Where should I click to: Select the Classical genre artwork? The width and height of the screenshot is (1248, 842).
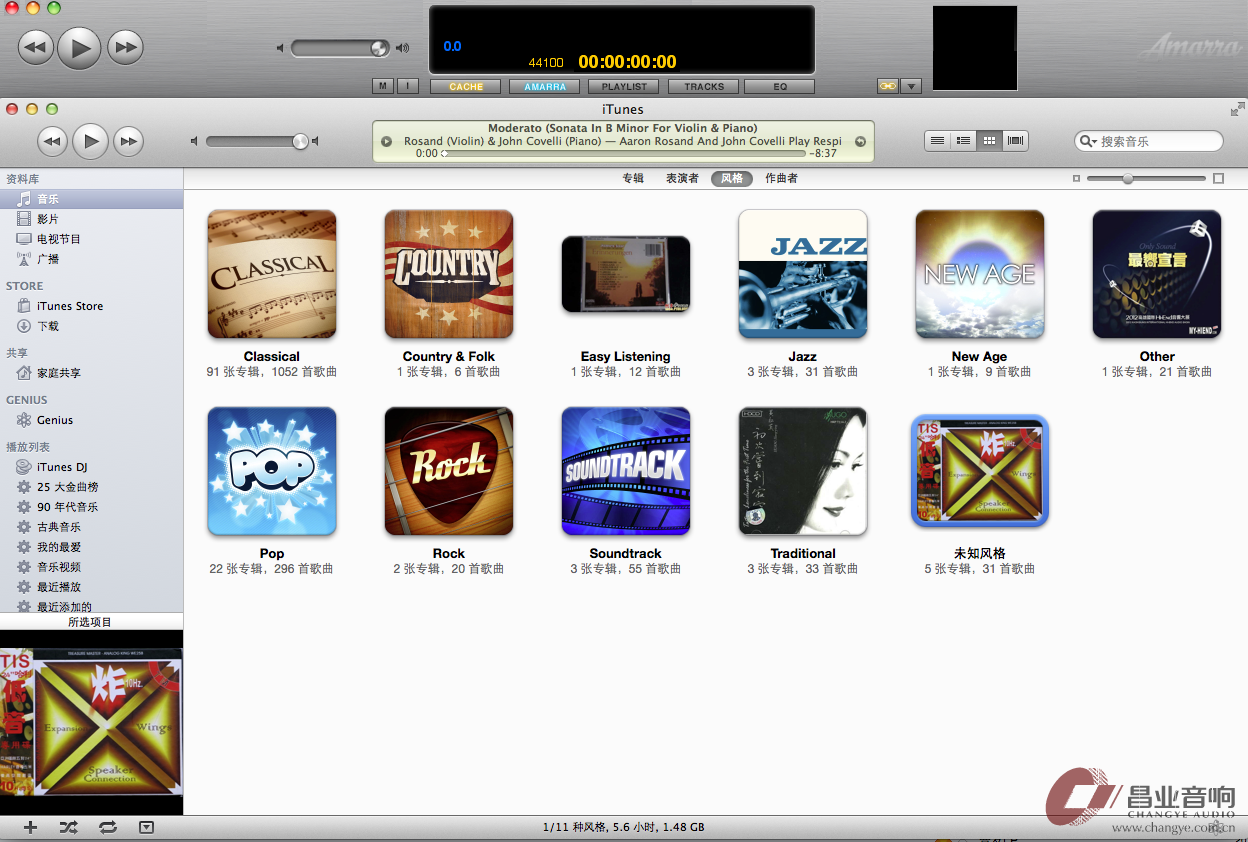click(272, 274)
